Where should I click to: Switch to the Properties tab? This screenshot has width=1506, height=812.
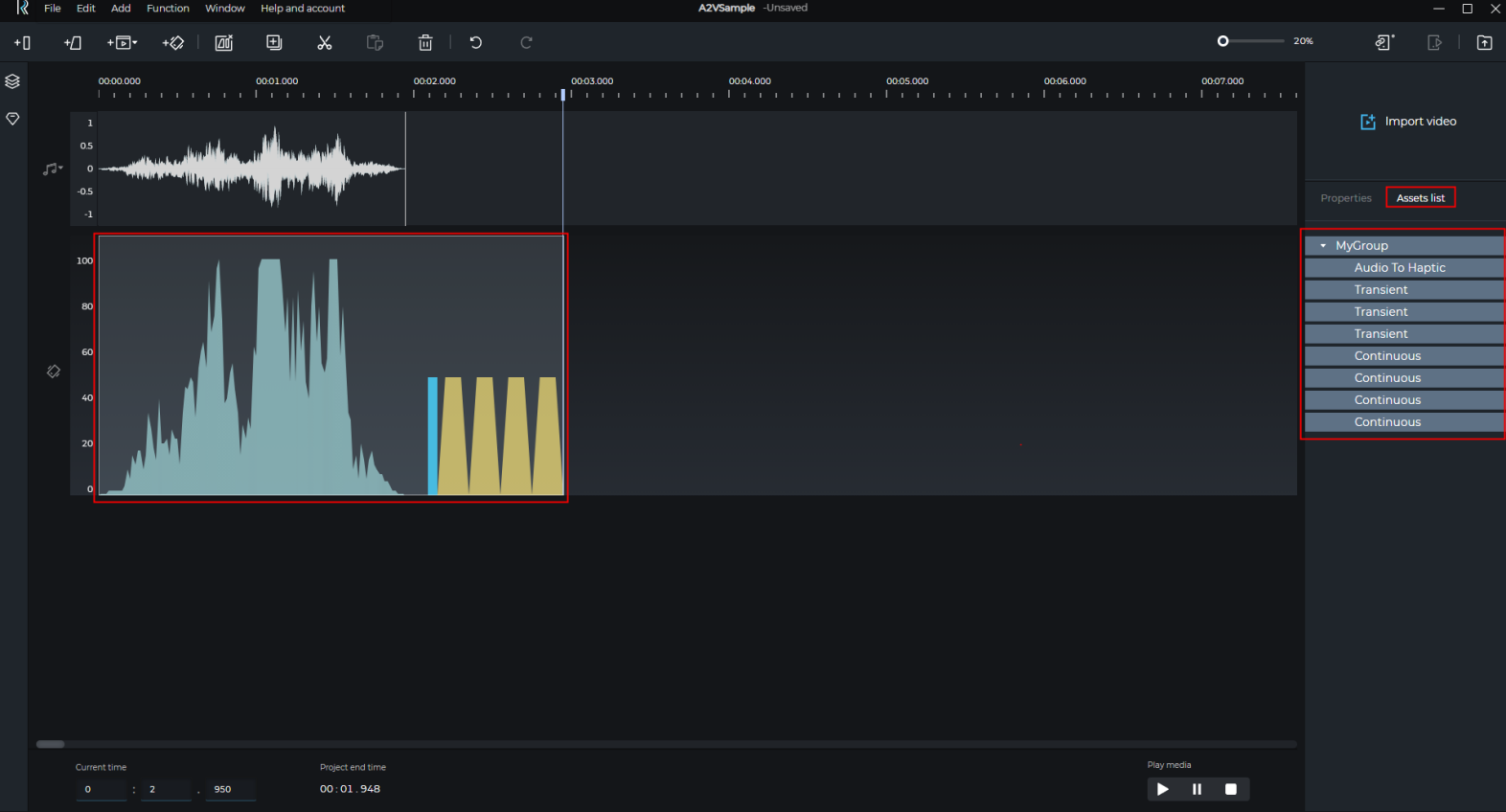[1345, 198]
